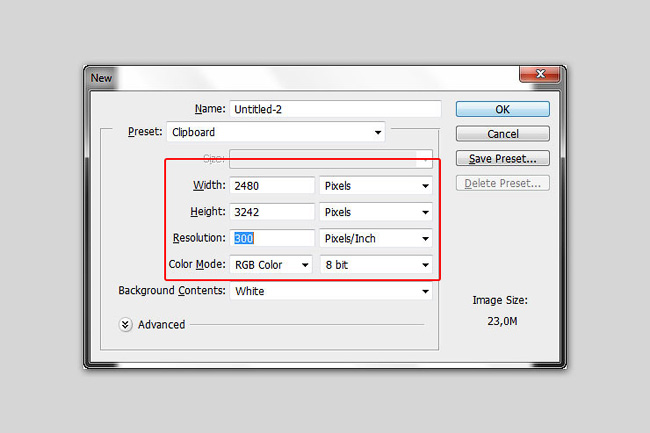Click the New title in the title bar
650x433 pixels.
pos(101,78)
